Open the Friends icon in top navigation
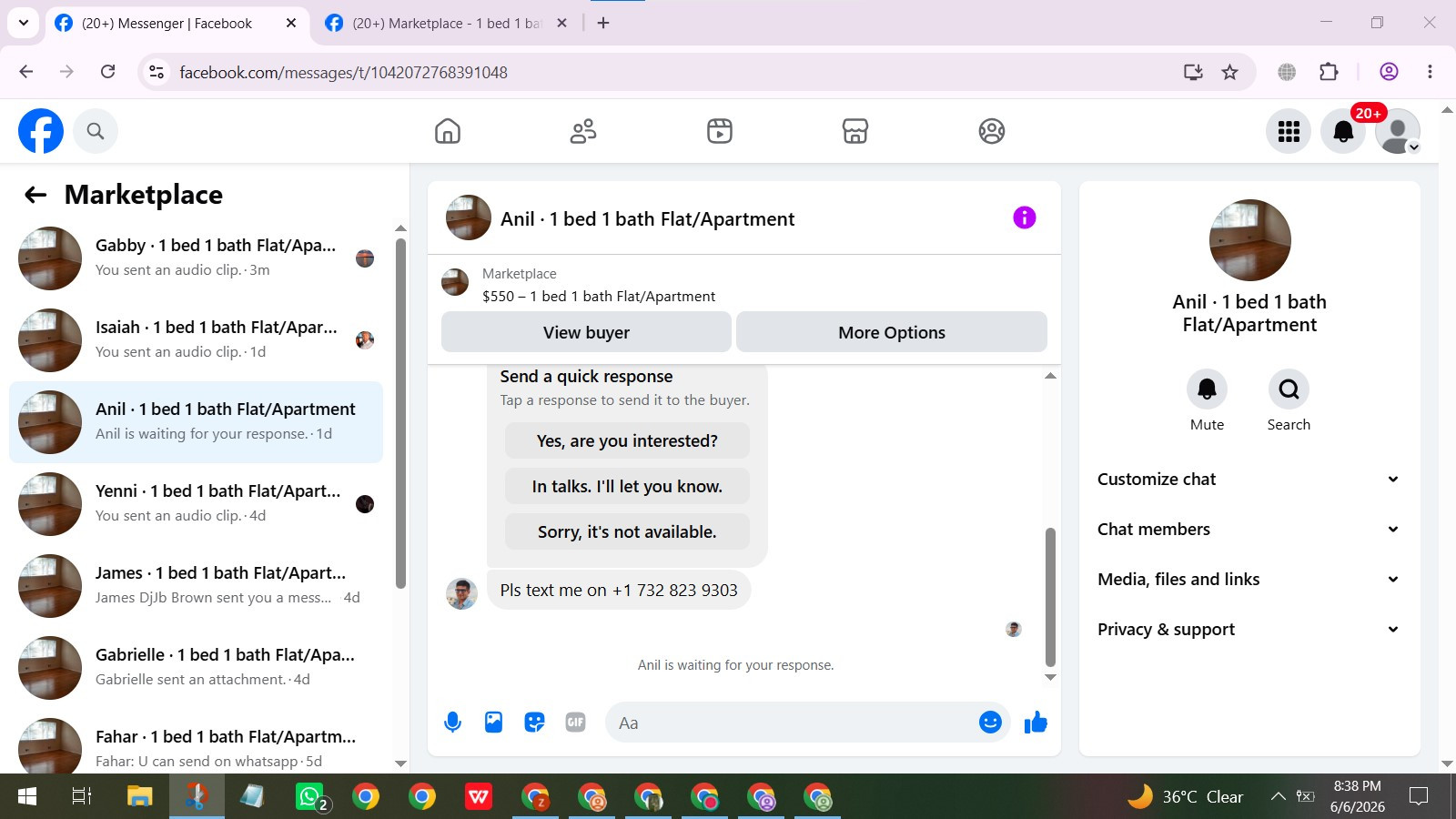Image resolution: width=1456 pixels, height=819 pixels. 583,131
